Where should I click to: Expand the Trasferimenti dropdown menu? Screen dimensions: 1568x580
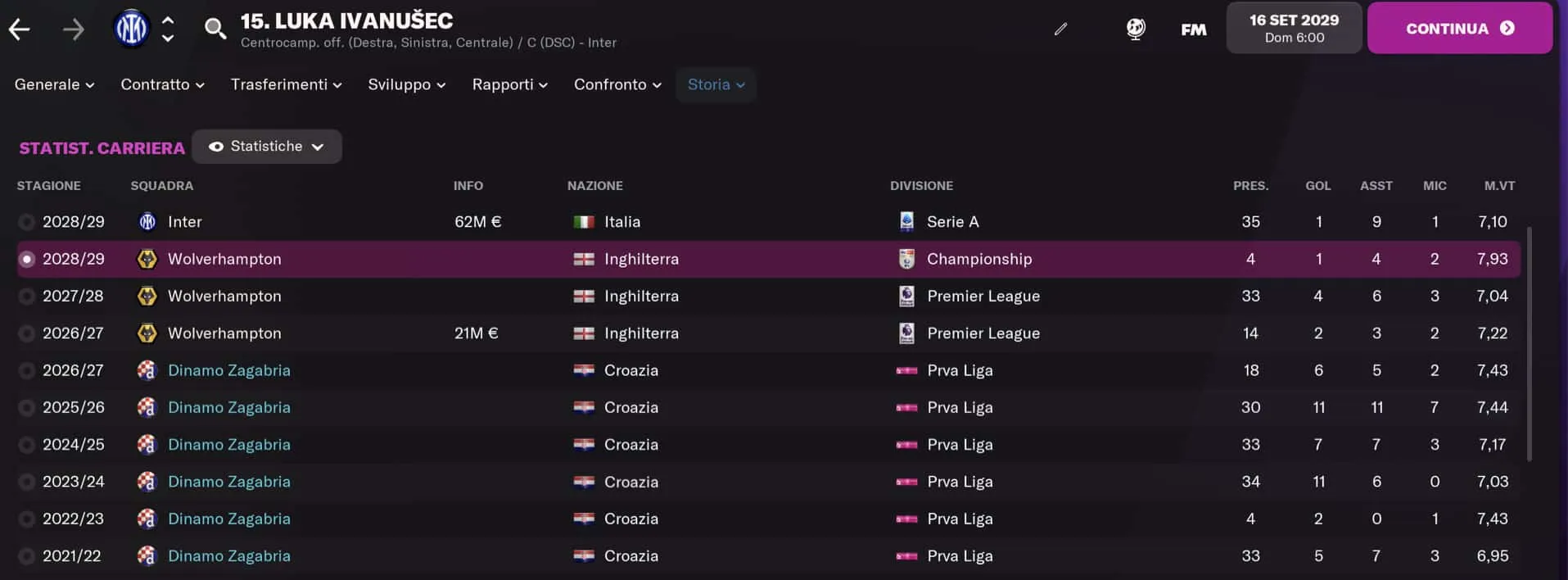tap(286, 84)
